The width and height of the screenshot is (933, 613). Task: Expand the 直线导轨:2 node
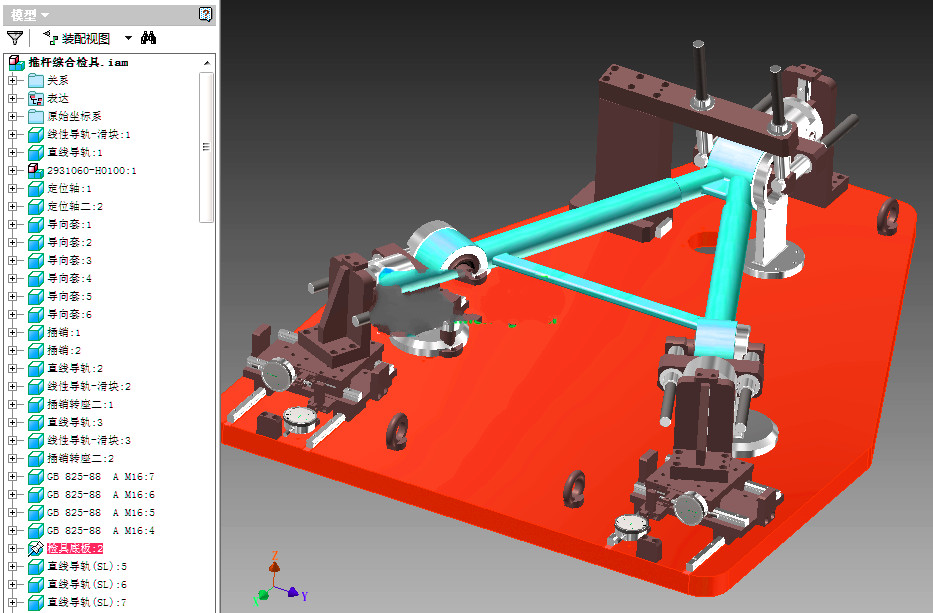pyautogui.click(x=12, y=368)
